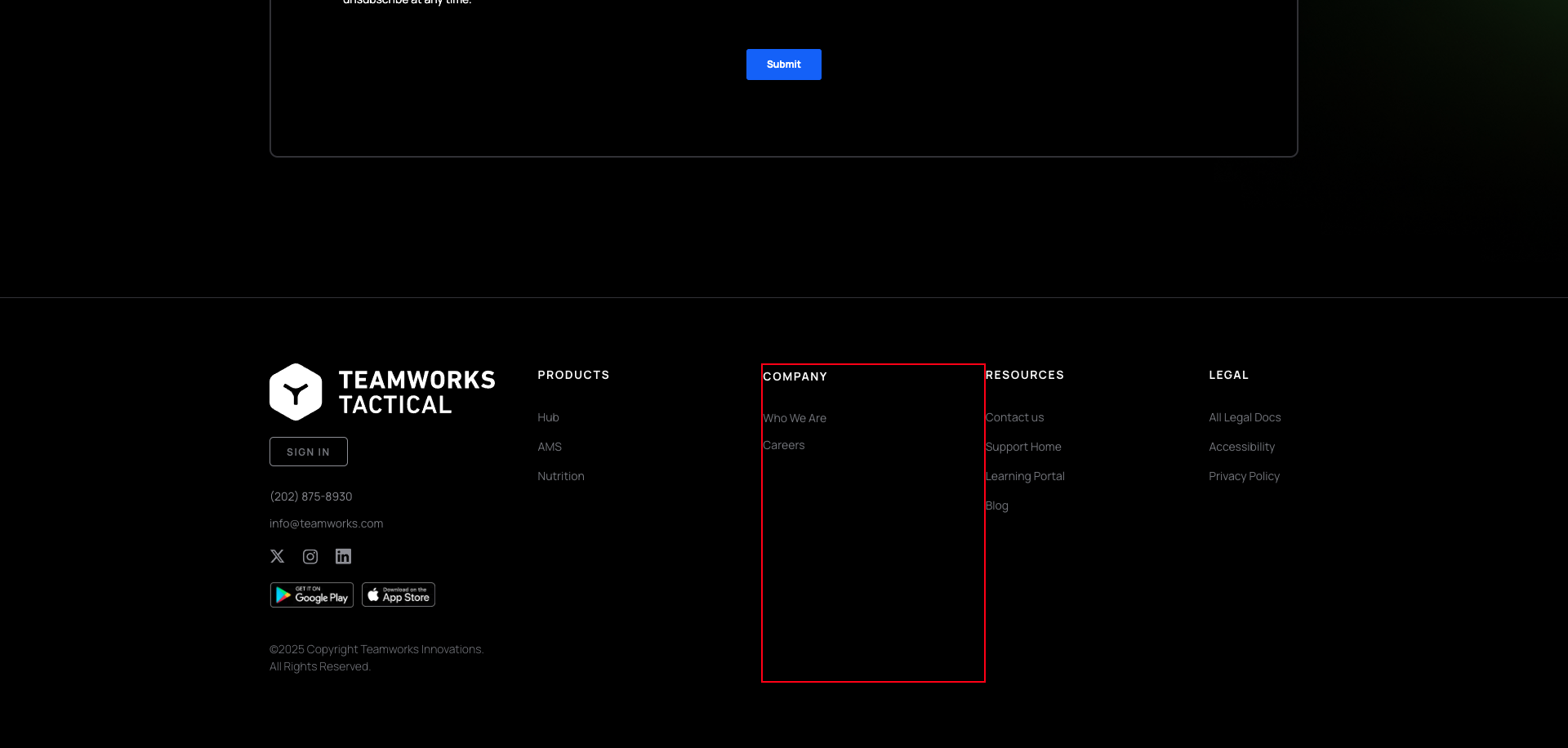Click the info@teamworks.com email link
The image size is (1568, 748).
point(326,523)
